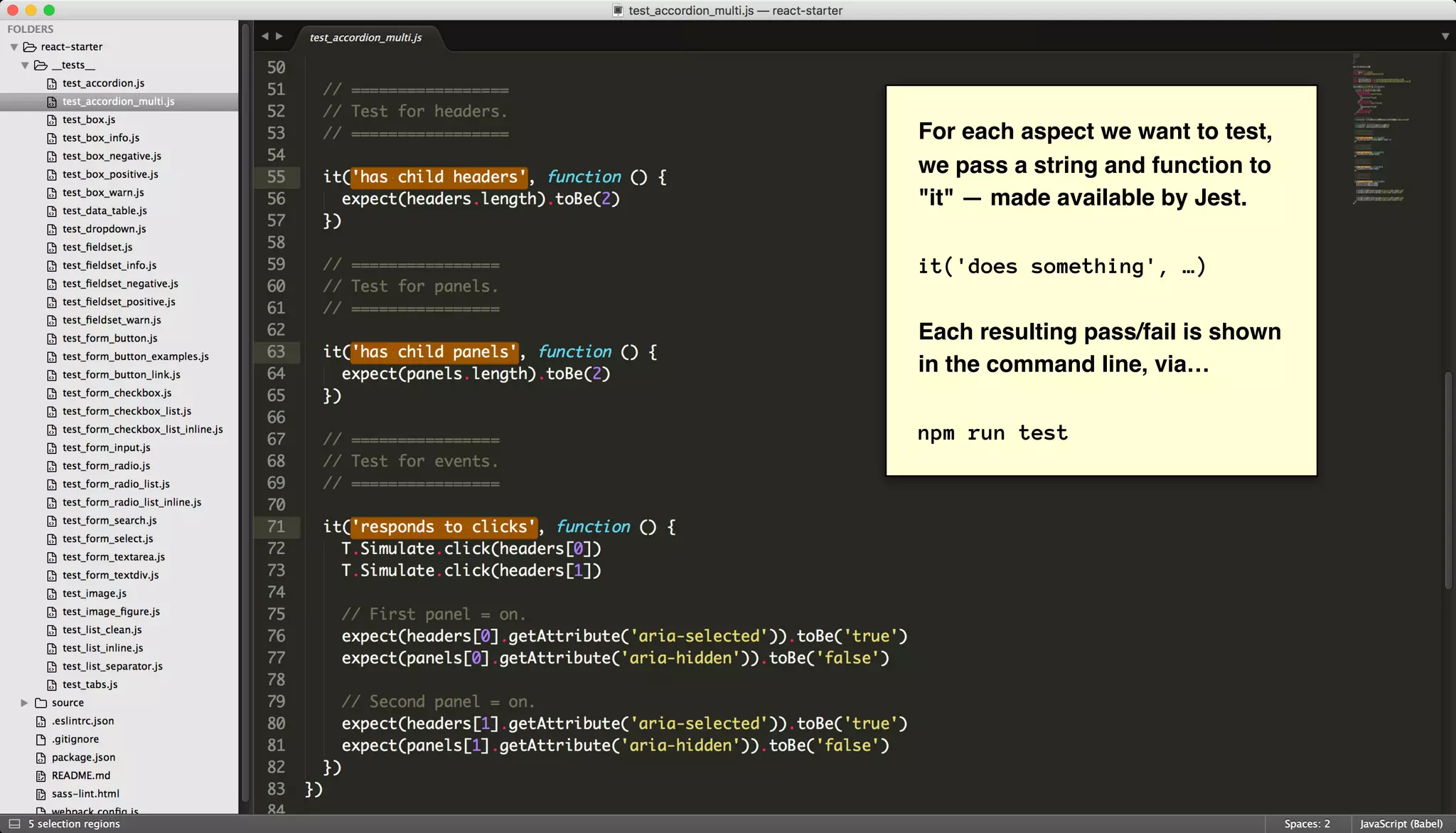
Task: Open test_form_checkbox.js file
Action: [117, 393]
